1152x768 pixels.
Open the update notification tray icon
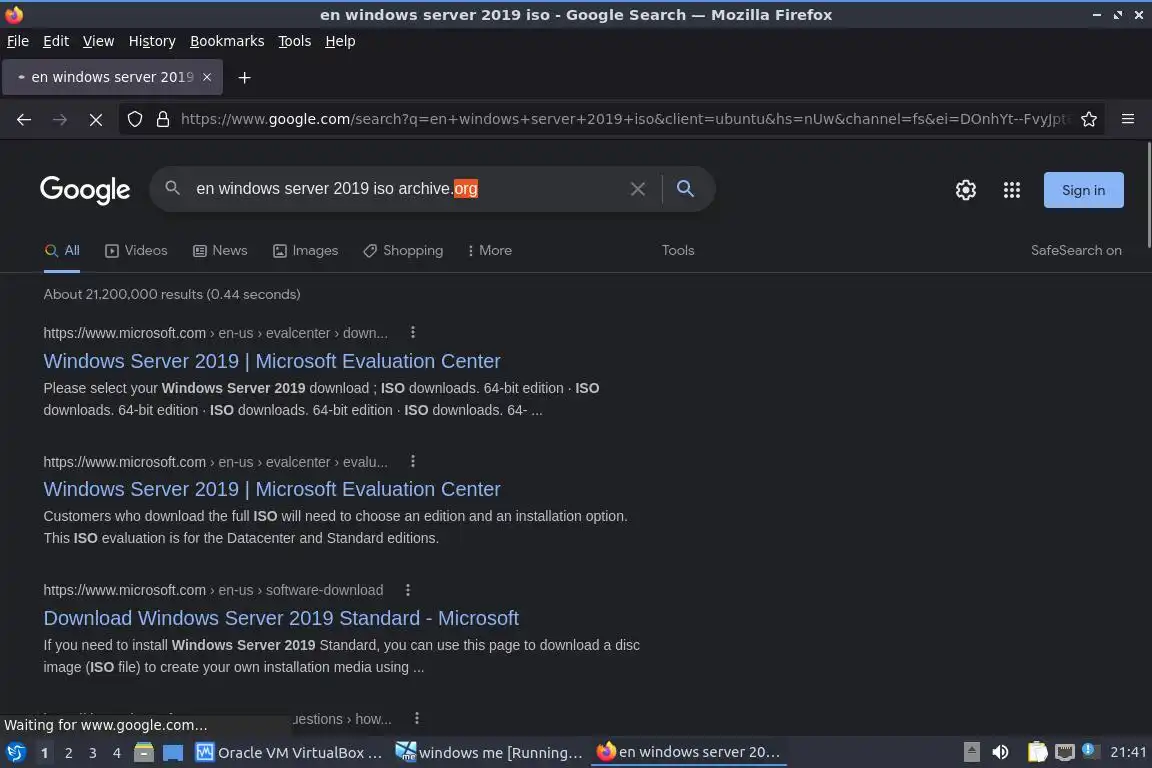tap(1090, 751)
